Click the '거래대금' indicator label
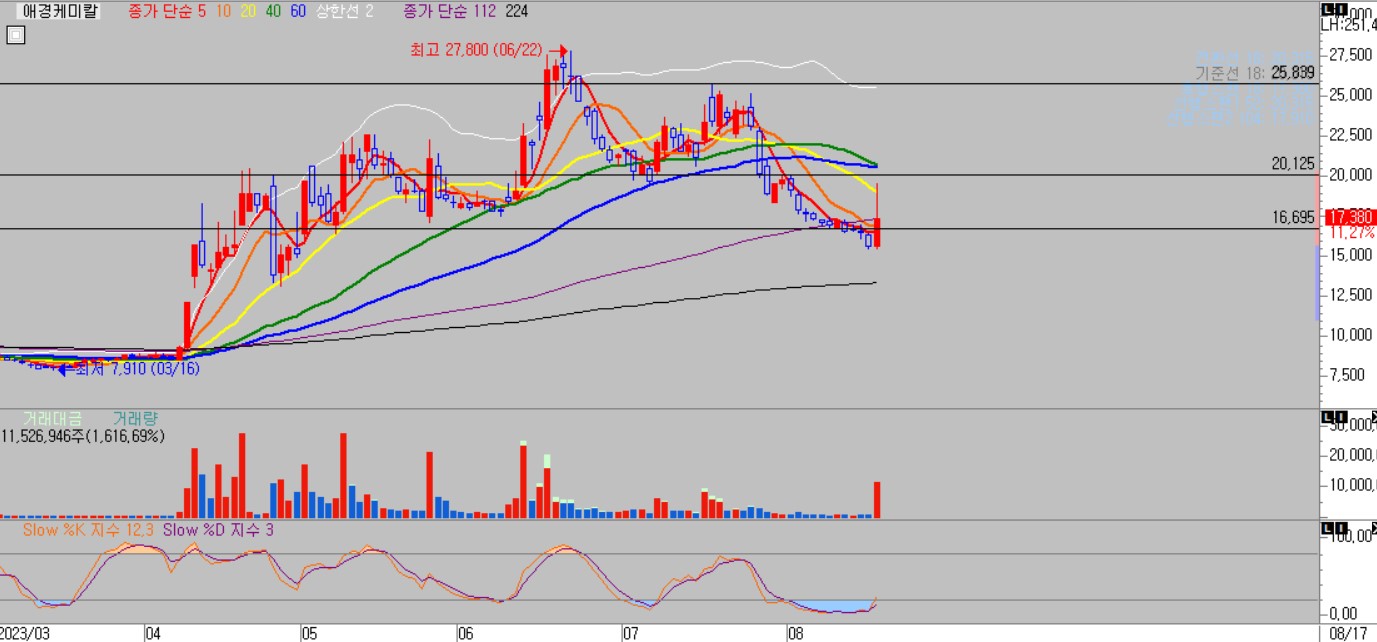Image resolution: width=1377 pixels, height=642 pixels. click(x=53, y=418)
